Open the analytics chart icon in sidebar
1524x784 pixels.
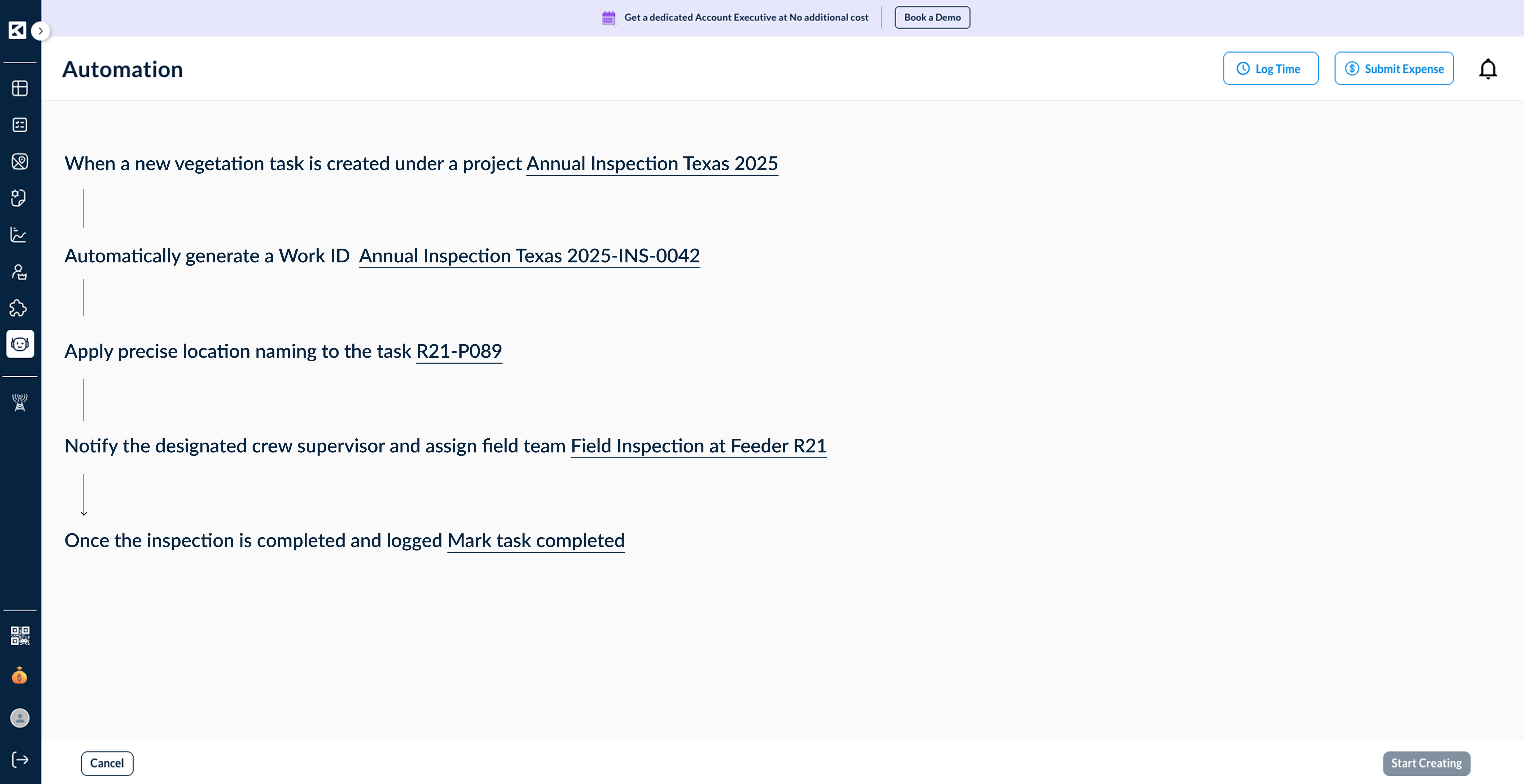click(19, 235)
